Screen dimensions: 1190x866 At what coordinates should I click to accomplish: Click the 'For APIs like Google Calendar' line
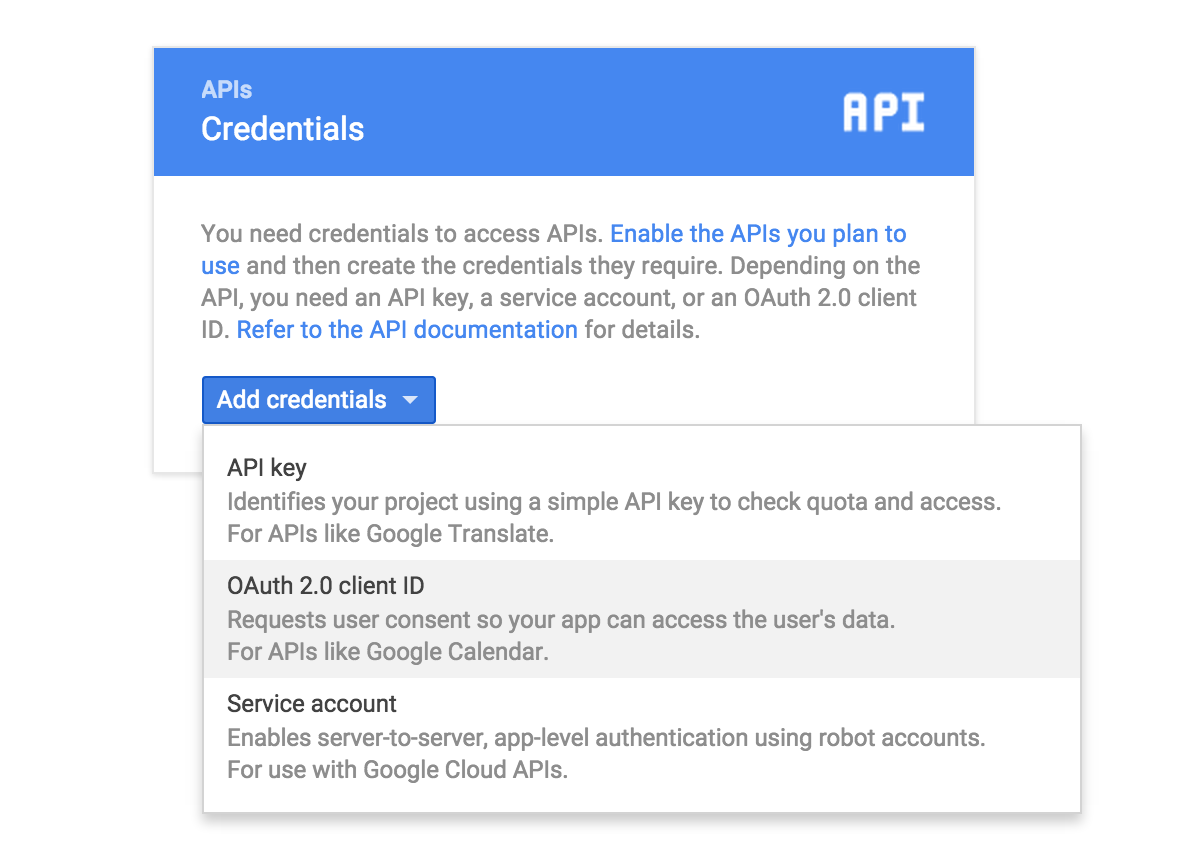coord(388,652)
